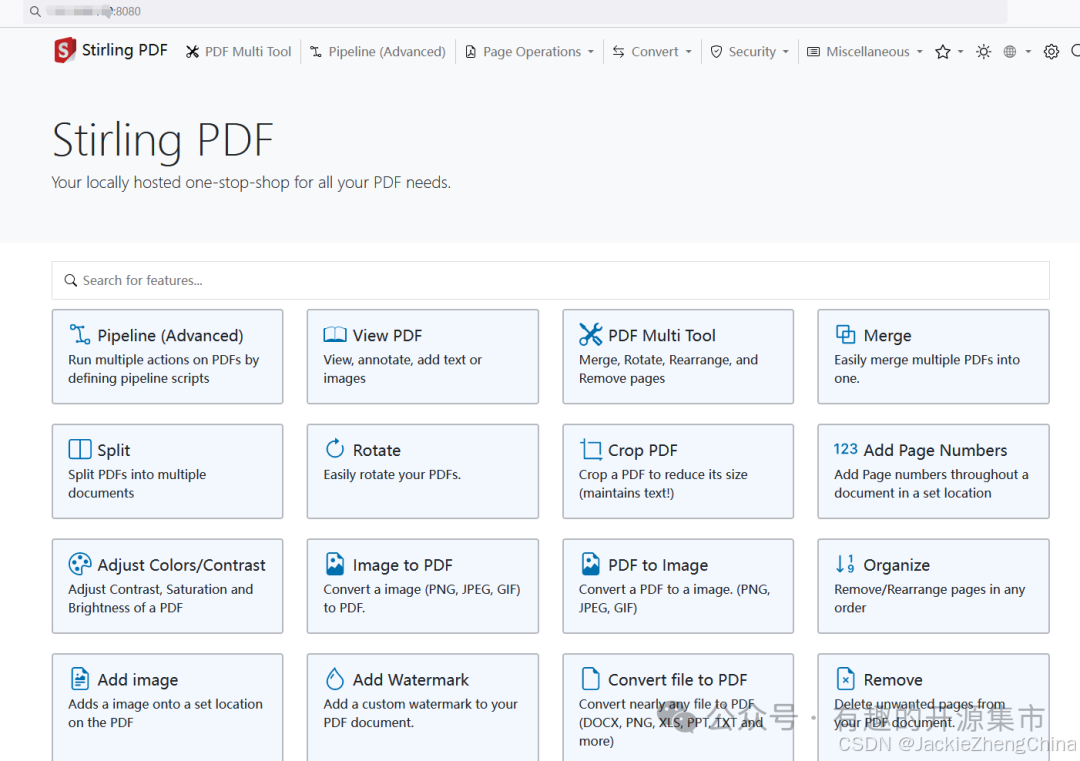The width and height of the screenshot is (1080, 761).
Task: Click the Image to PDF card icon
Action: click(335, 563)
